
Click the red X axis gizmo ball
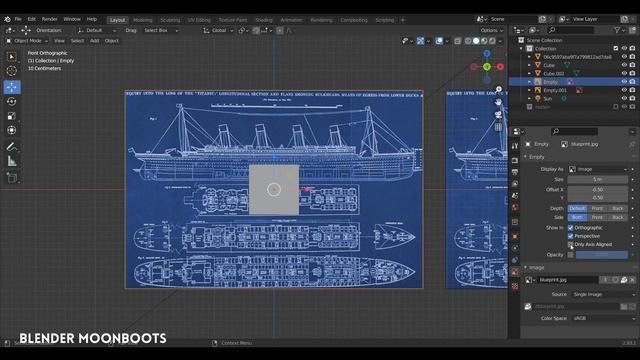500,67
